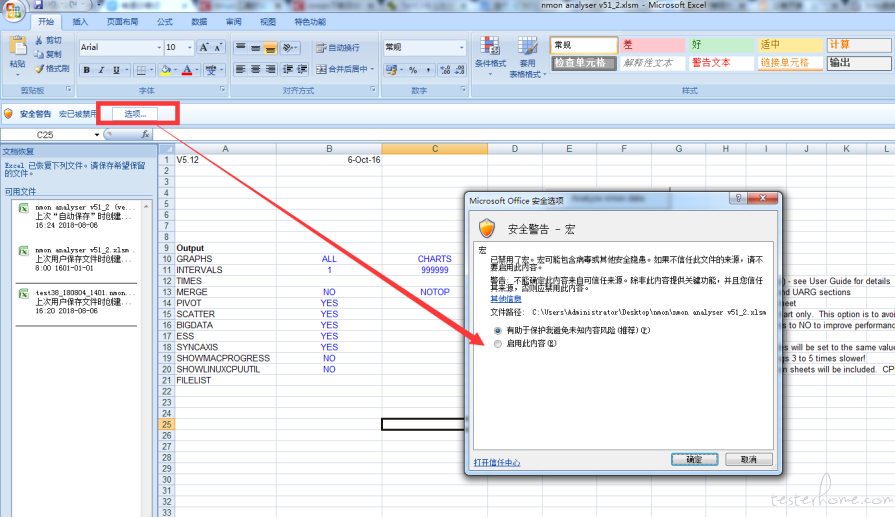This screenshot has width=895, height=518.
Task: Click OK (确定) in security dialog
Action: [x=694, y=459]
